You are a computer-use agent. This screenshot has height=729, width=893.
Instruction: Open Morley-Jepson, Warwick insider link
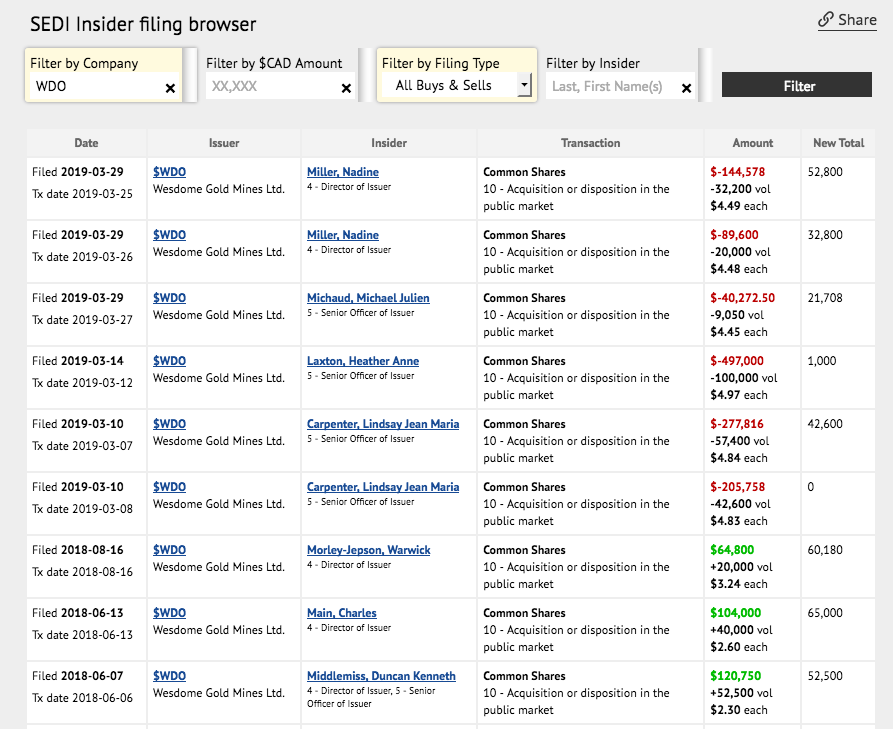[x=368, y=550]
